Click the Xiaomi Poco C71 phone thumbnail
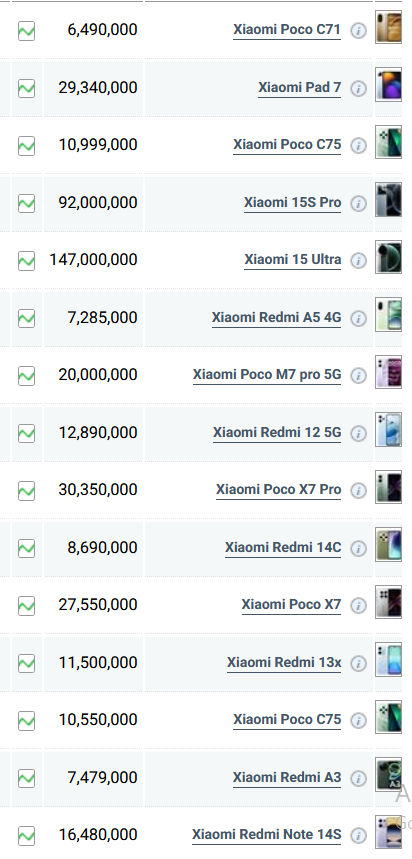Viewport: 412px width, 859px height. click(388, 27)
